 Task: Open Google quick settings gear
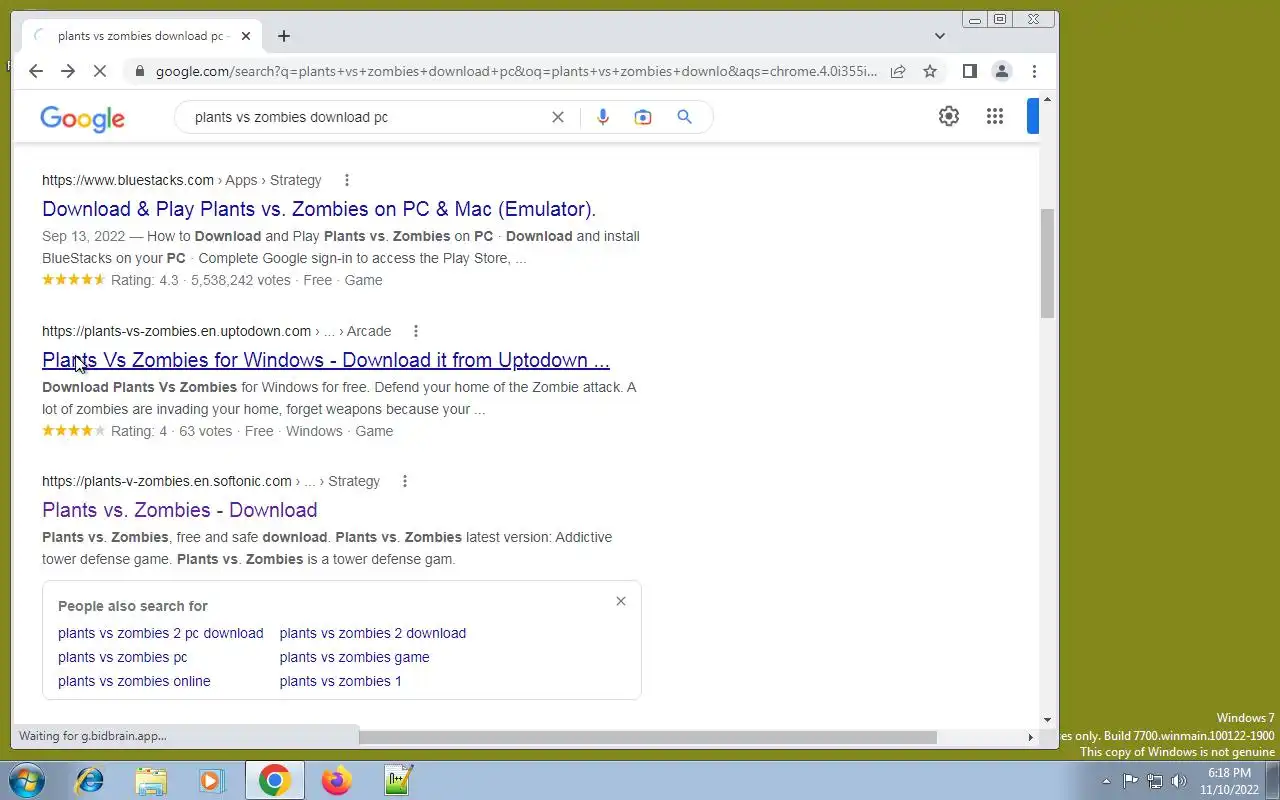click(x=949, y=117)
